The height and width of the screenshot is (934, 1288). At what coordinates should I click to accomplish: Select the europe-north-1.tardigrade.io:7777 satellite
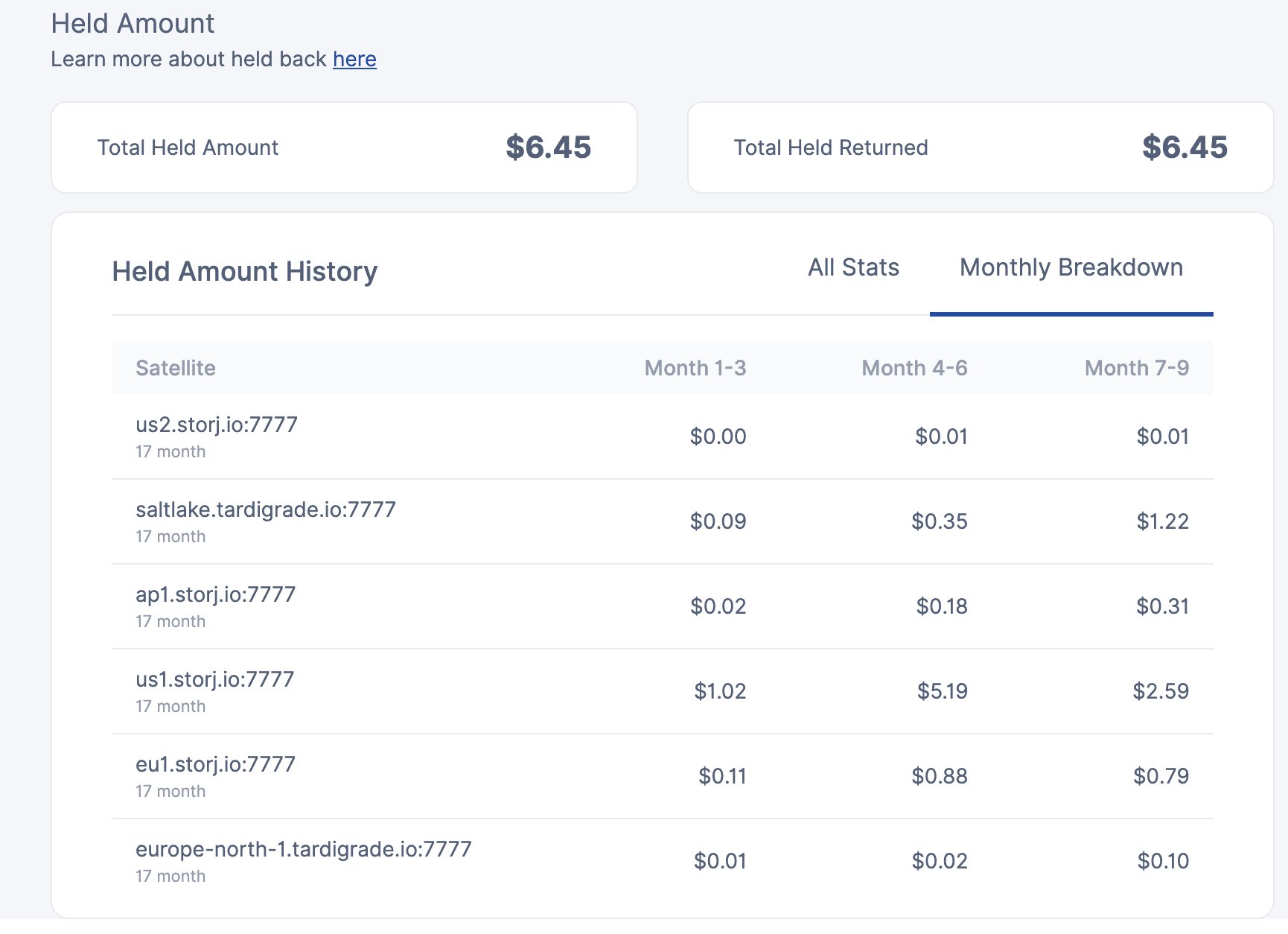[304, 849]
